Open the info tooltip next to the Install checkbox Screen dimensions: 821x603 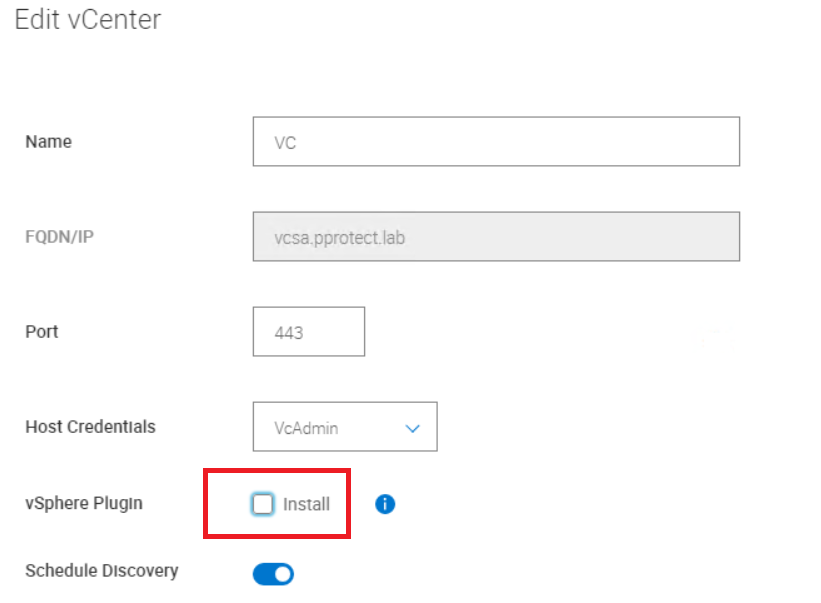pyautogui.click(x=384, y=504)
